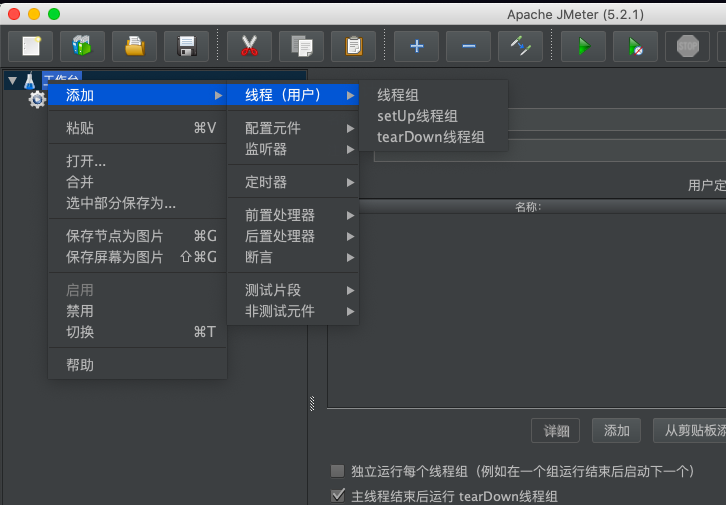Expand 后置处理器 submenu
Screen dimensions: 726x505
point(293,236)
